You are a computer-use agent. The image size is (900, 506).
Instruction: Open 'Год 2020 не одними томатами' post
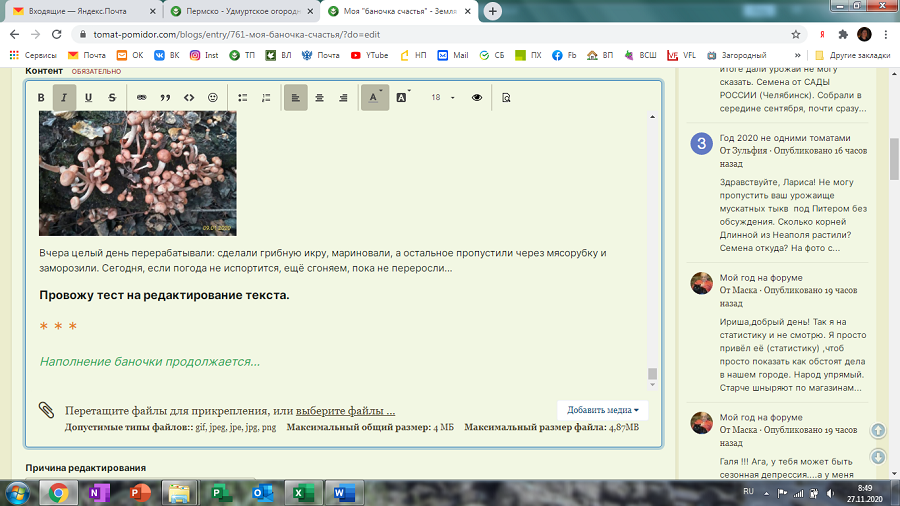click(x=784, y=138)
